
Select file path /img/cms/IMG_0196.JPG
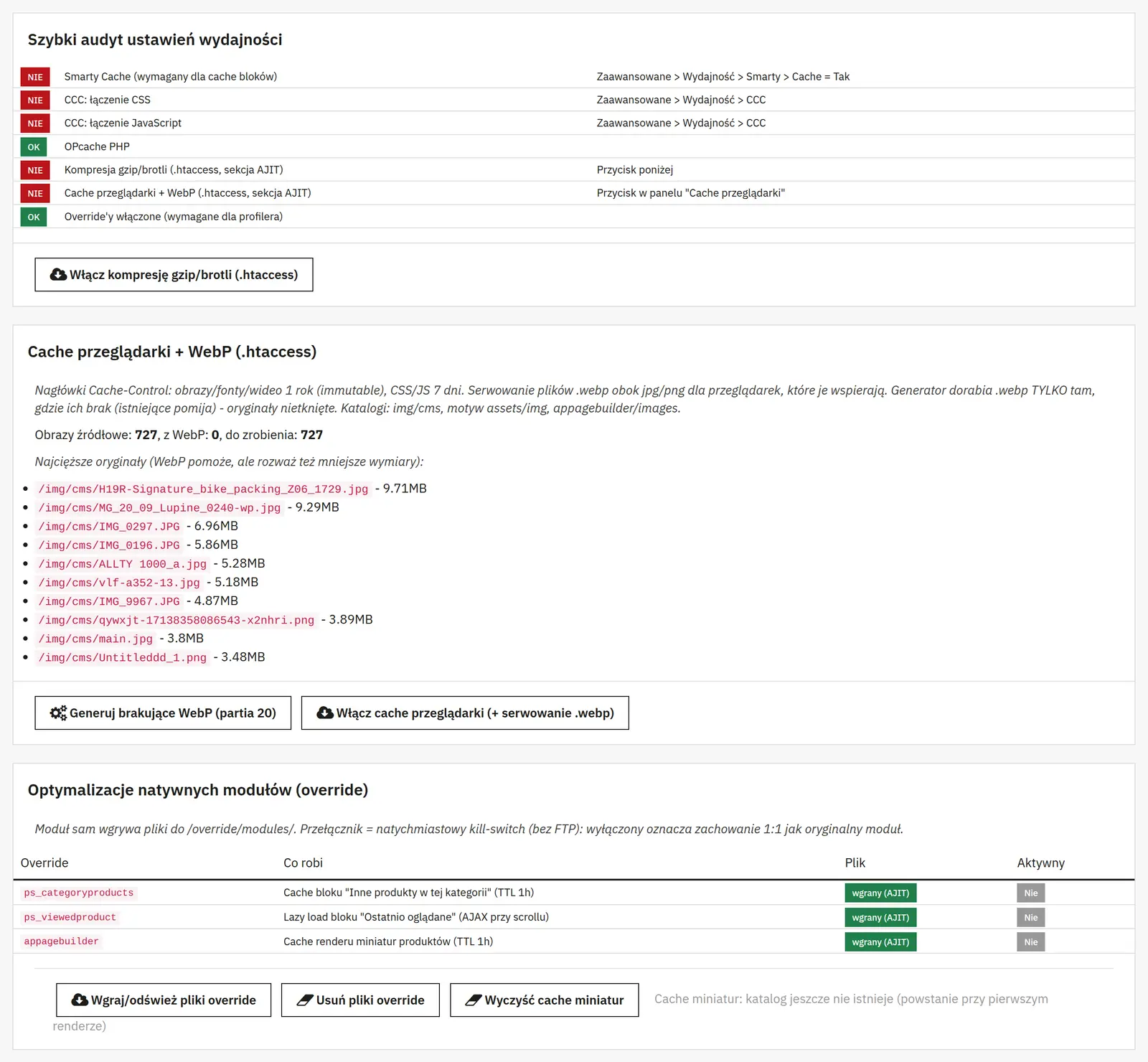coord(109,545)
